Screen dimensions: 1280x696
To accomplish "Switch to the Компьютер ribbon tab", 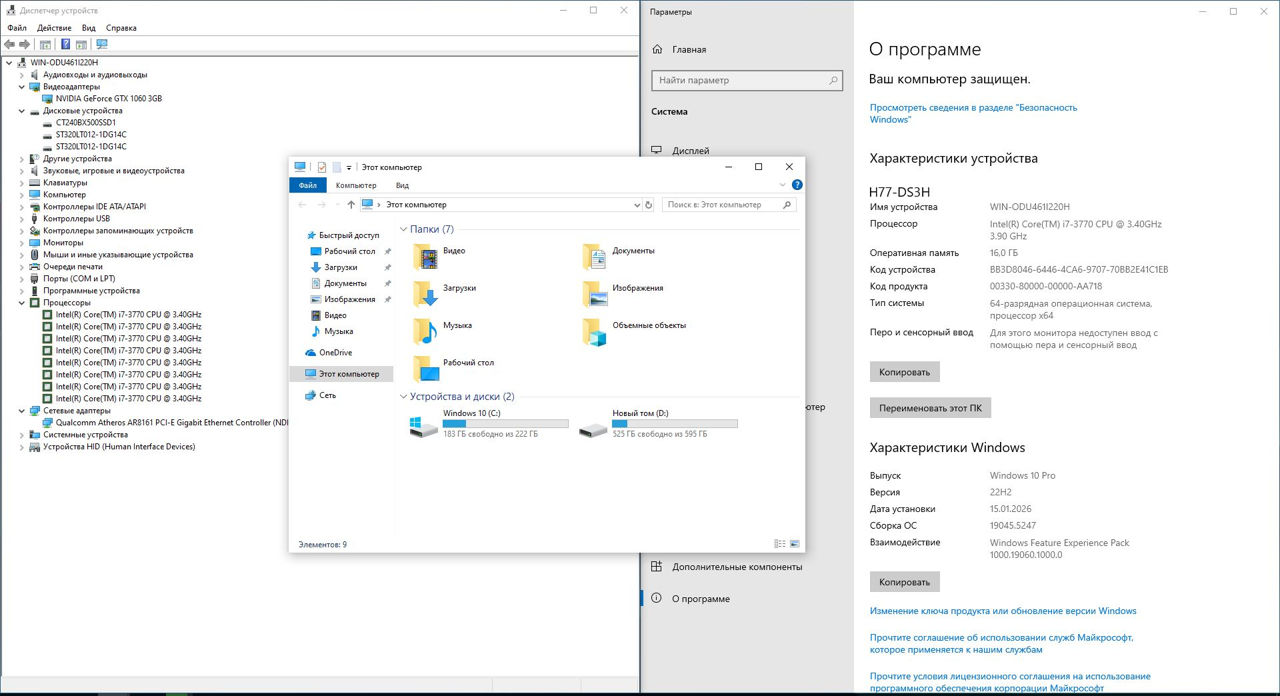I will click(x=356, y=185).
